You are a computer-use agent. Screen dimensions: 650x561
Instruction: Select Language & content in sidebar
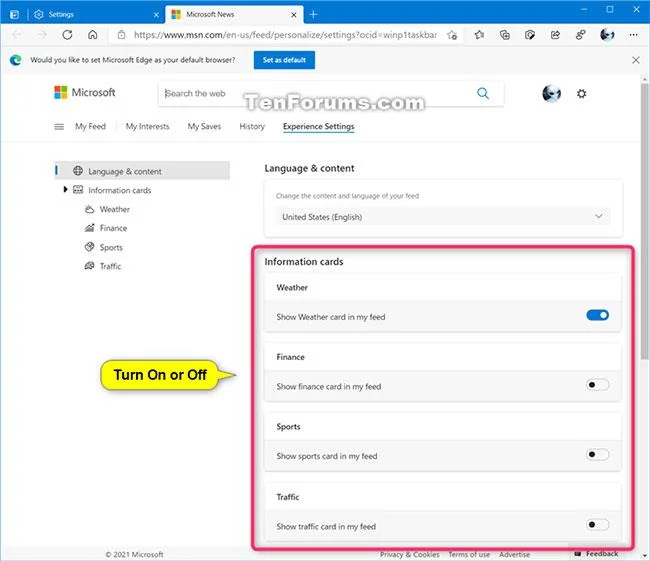coord(142,171)
